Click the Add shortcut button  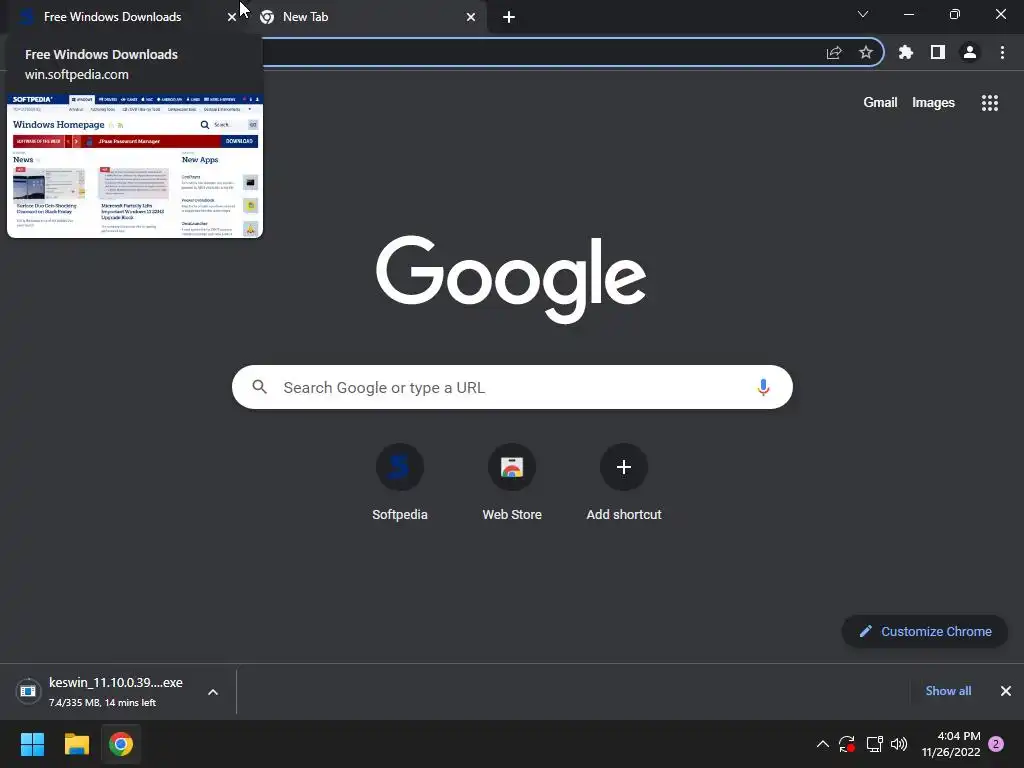pyautogui.click(x=624, y=482)
